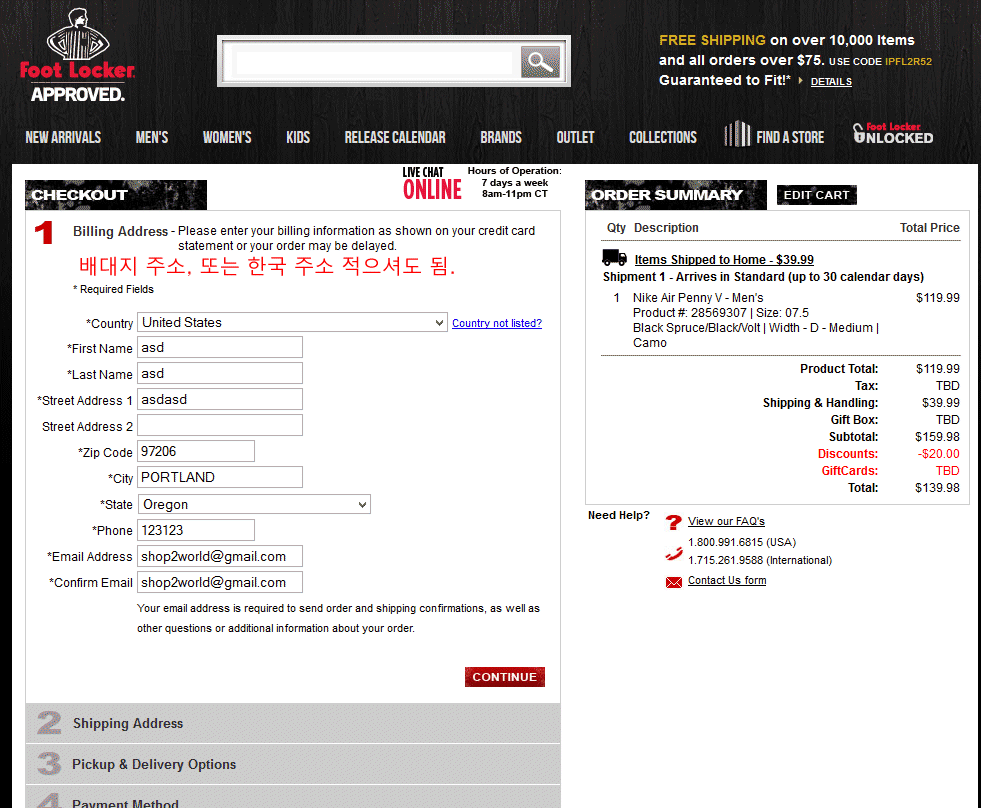Expand the Shipping Address section
This screenshot has width=981, height=808.
(x=128, y=723)
